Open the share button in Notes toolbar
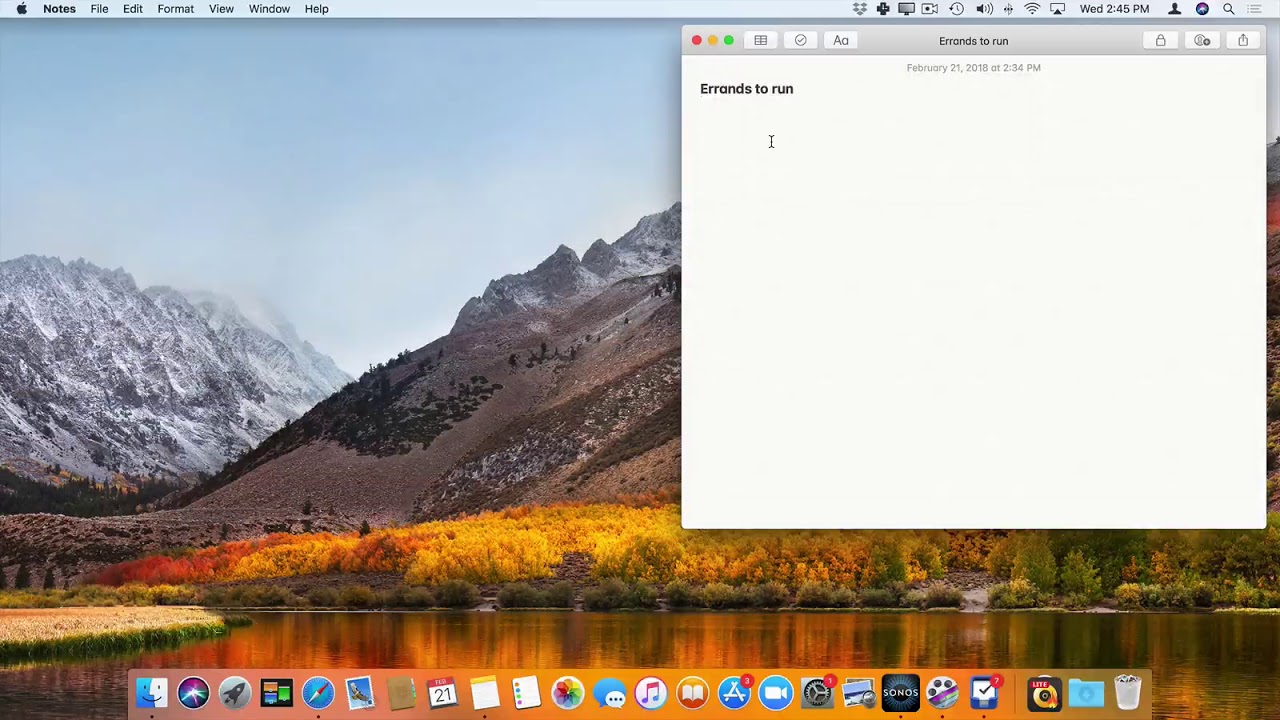1280x720 pixels. click(x=1243, y=41)
